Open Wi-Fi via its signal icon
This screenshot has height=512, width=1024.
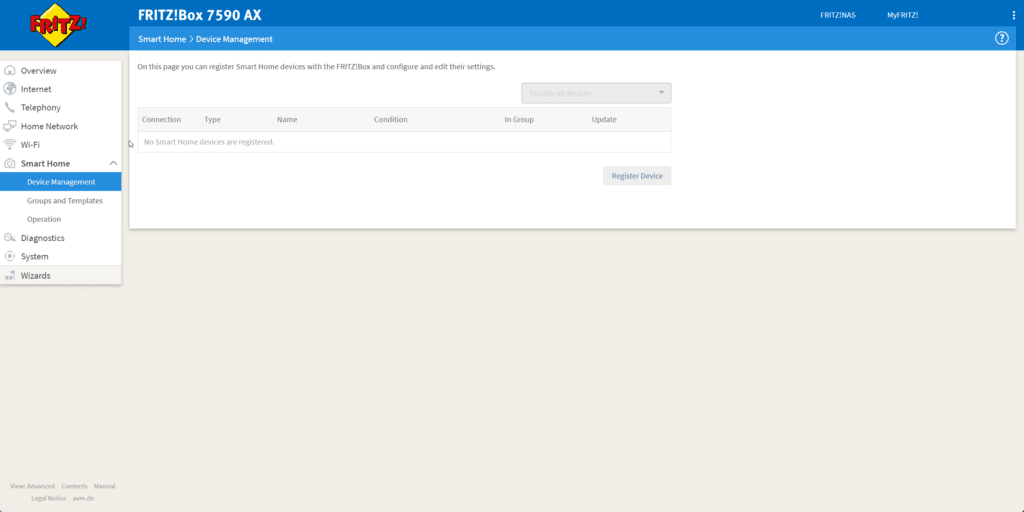click(10, 145)
